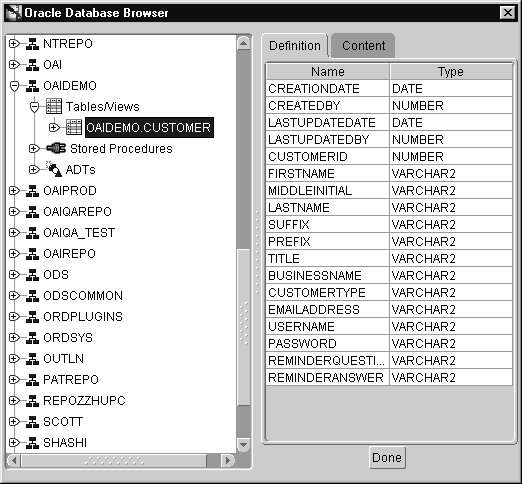The height and width of the screenshot is (484, 522).
Task: Click the ORDSYS schema icon
Action: [32, 338]
